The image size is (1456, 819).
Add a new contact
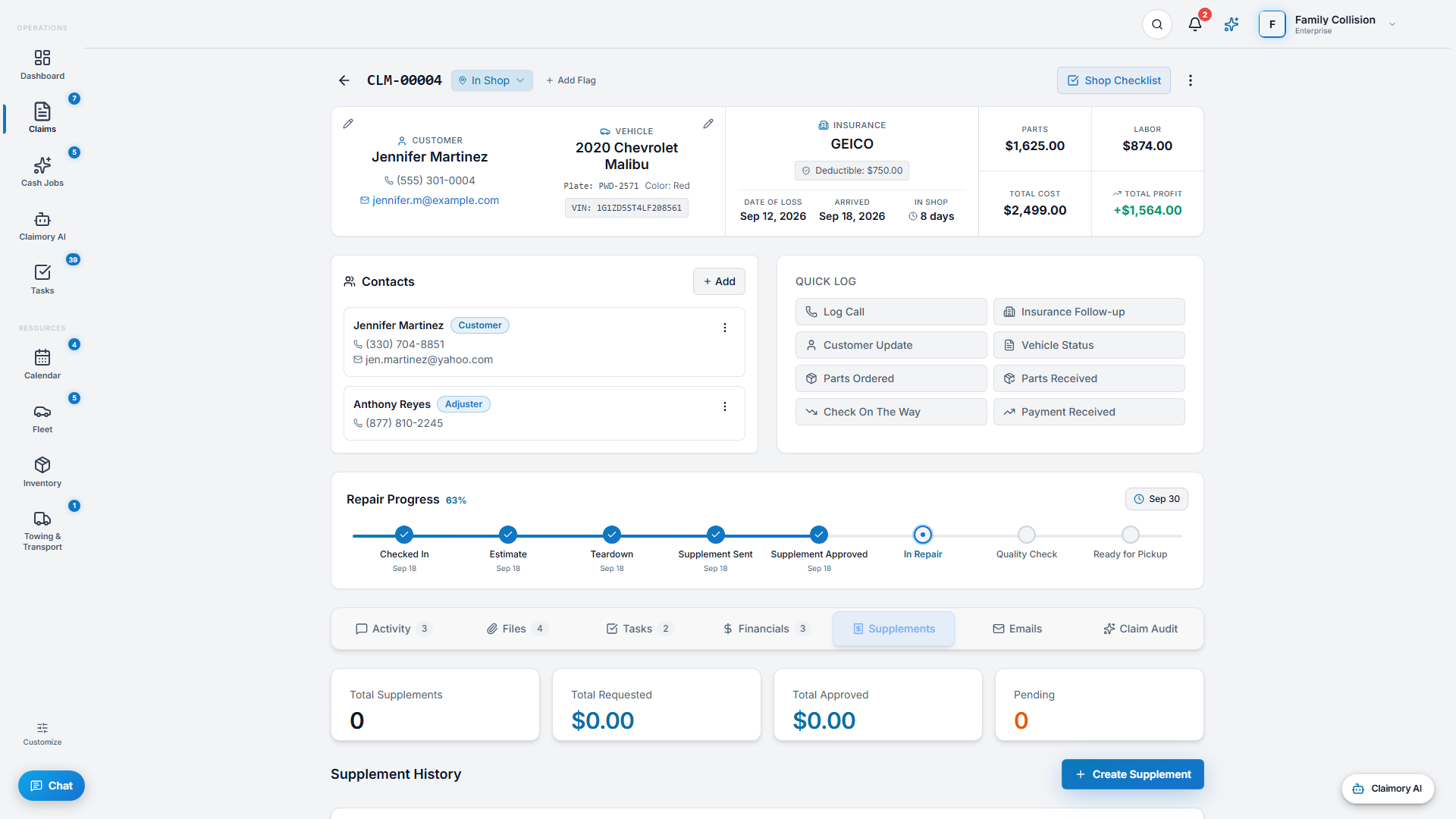pyautogui.click(x=719, y=281)
